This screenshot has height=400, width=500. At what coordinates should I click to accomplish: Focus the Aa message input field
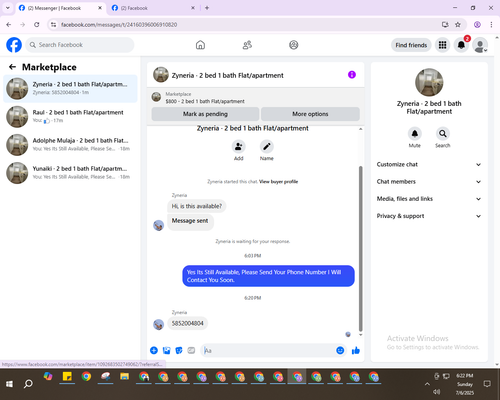pyautogui.click(x=268, y=351)
